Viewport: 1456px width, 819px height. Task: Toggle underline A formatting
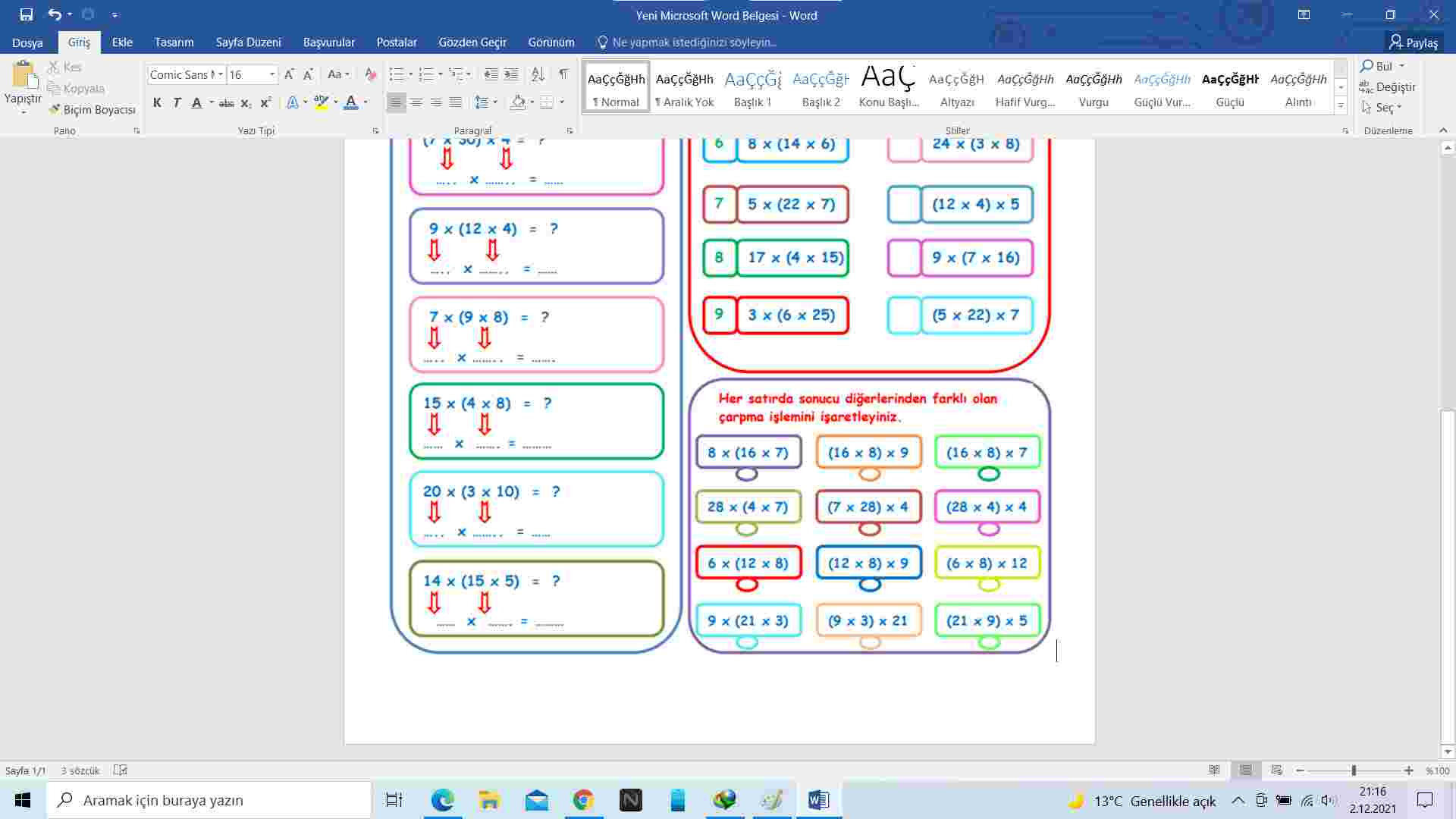(196, 102)
